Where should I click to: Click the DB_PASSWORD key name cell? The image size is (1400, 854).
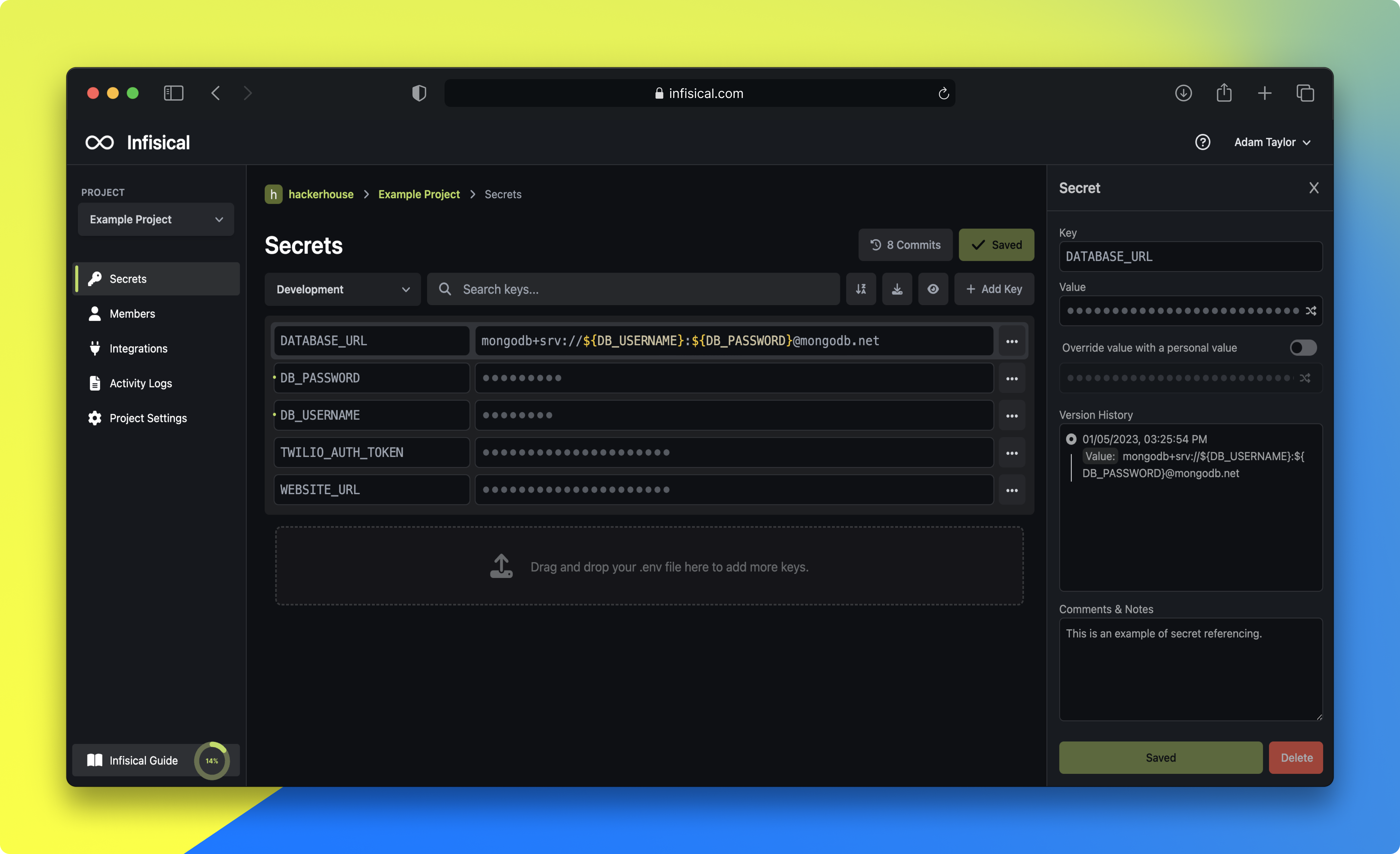click(x=372, y=378)
